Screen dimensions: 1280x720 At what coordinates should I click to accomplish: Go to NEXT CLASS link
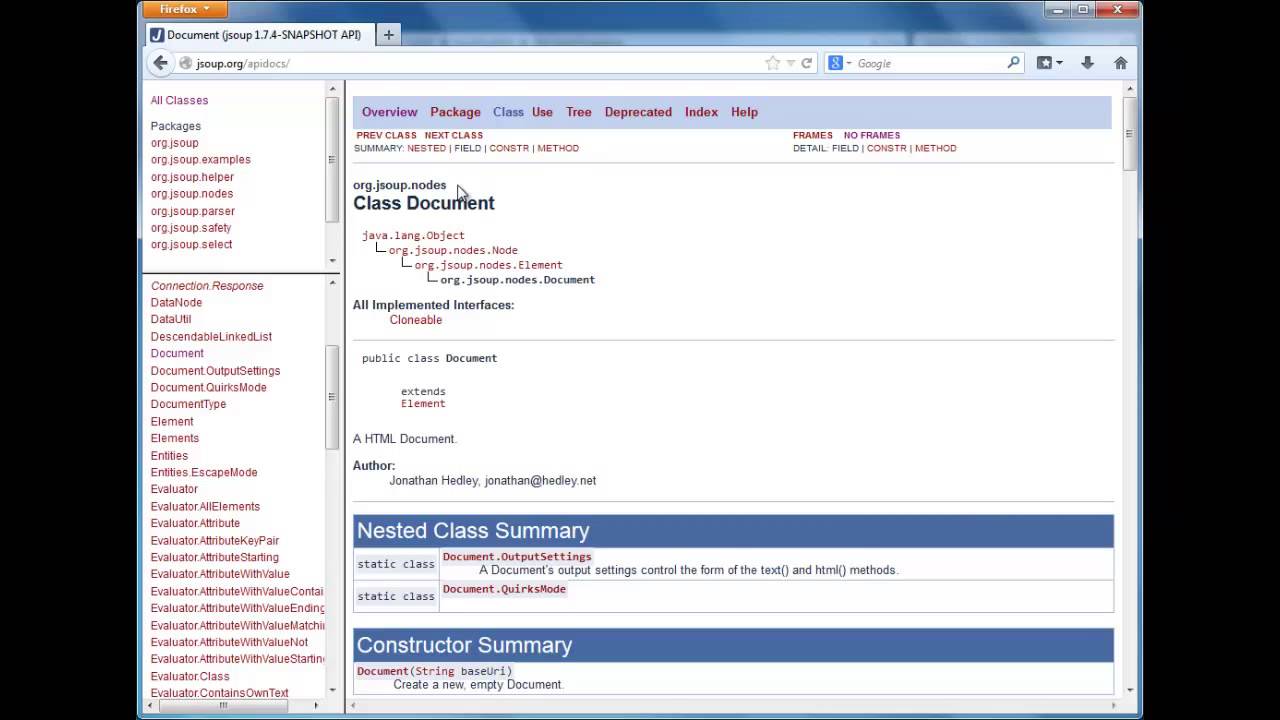[x=453, y=135]
